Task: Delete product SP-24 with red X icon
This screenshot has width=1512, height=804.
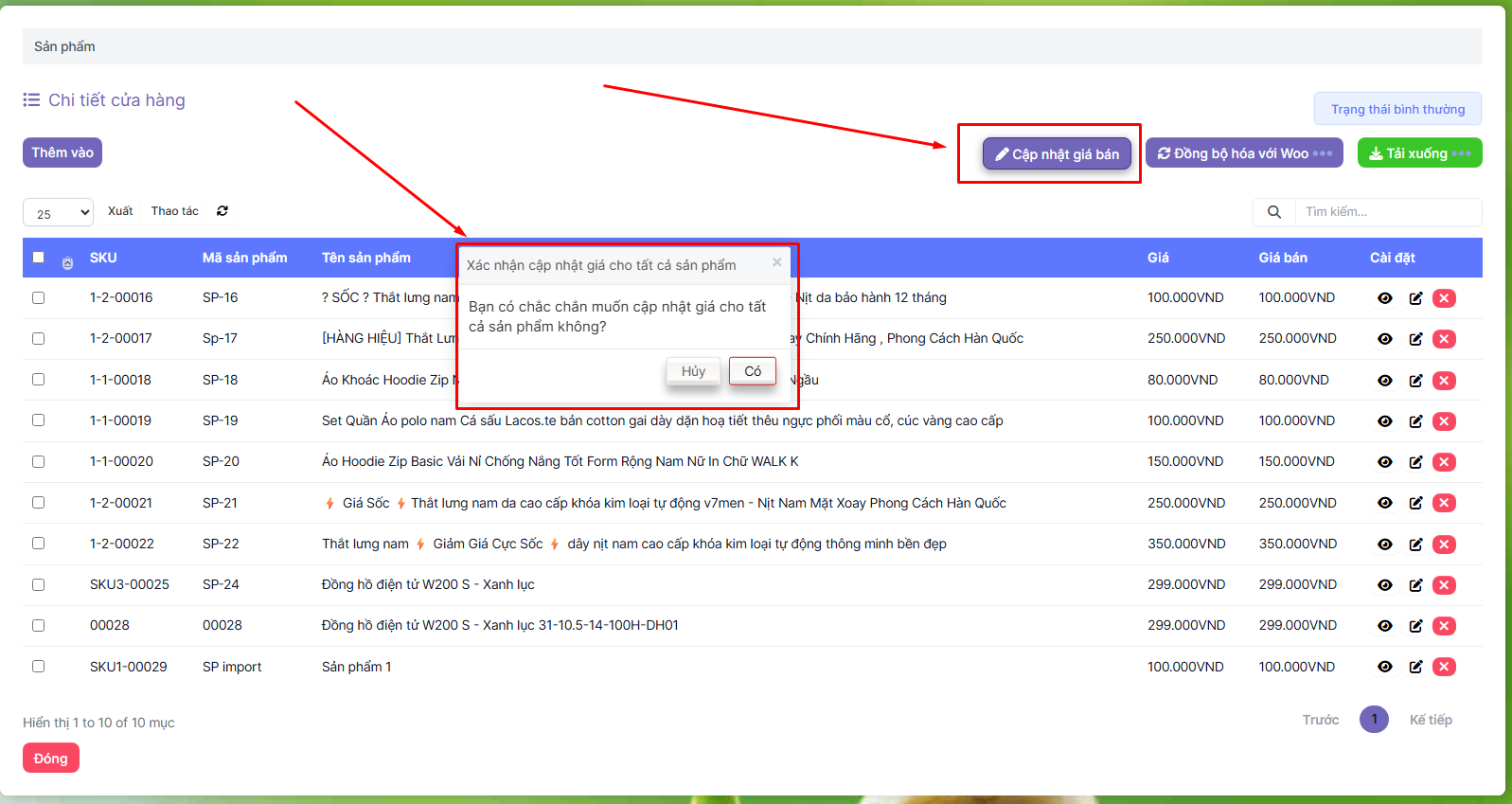Action: pos(1444,585)
